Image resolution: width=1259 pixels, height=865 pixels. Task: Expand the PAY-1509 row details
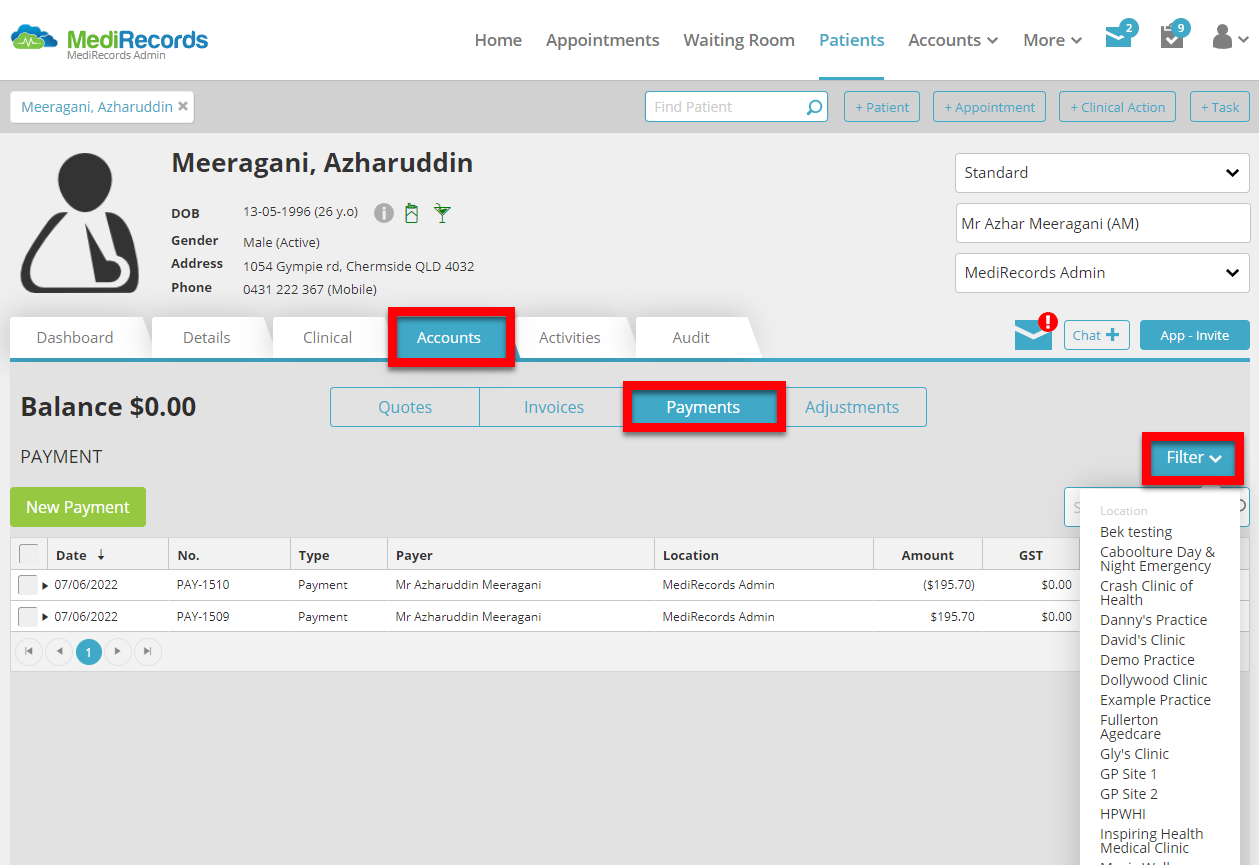coord(45,618)
